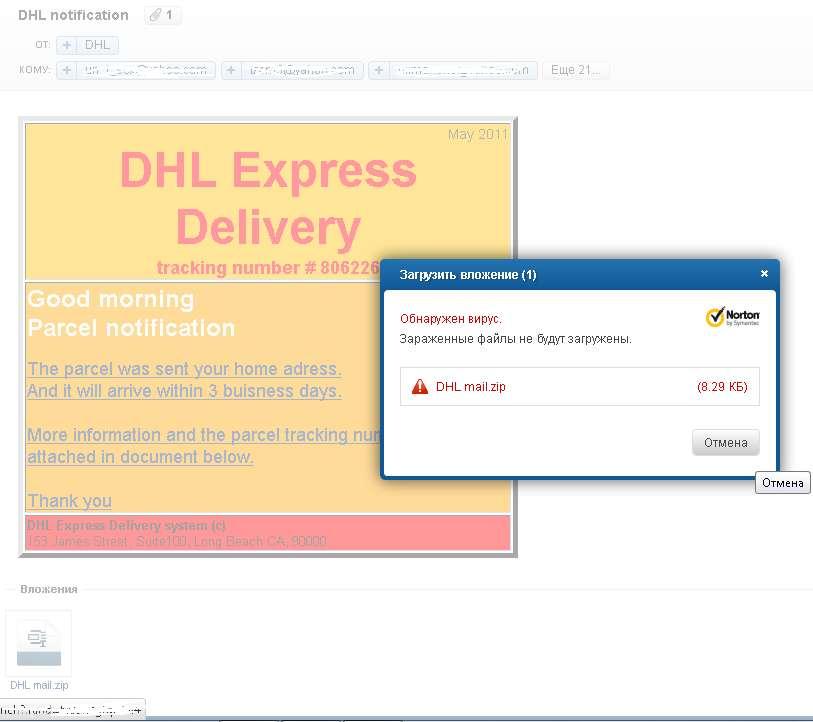Screen dimensions: 813x722
Task: Click the file size (8.29 КБ)
Action: (x=722, y=387)
